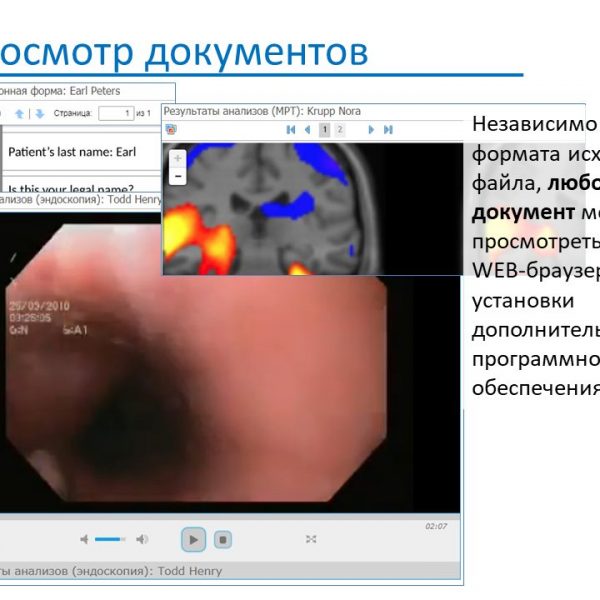
Task: Click the low-volume speaker icon
Action: [85, 539]
